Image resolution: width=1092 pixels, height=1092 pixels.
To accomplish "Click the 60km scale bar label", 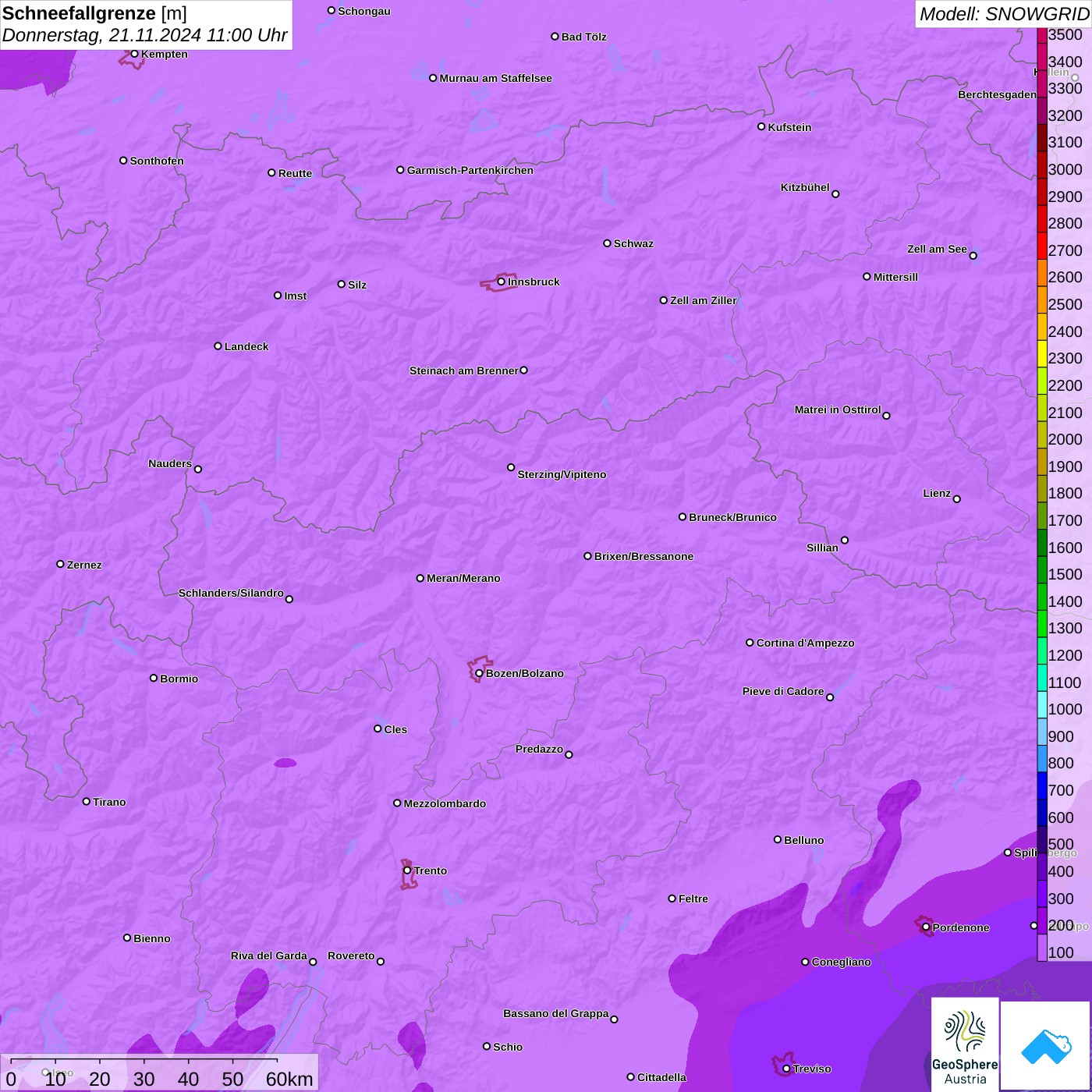I will coord(289,1079).
